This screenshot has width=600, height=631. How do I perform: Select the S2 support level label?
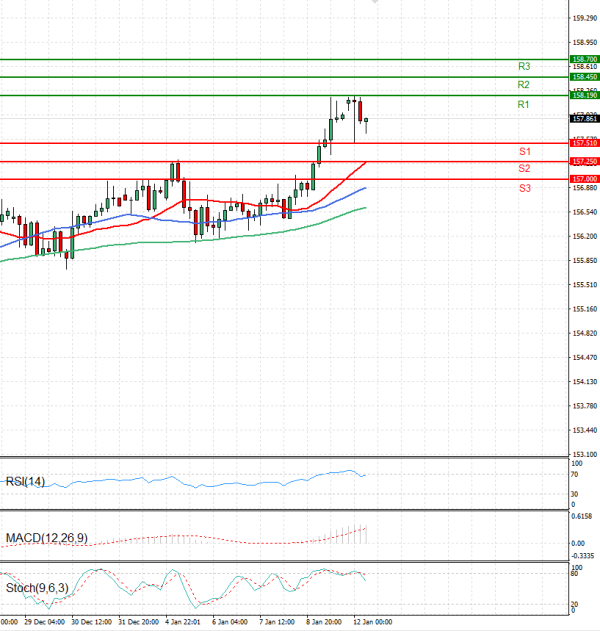coord(524,169)
